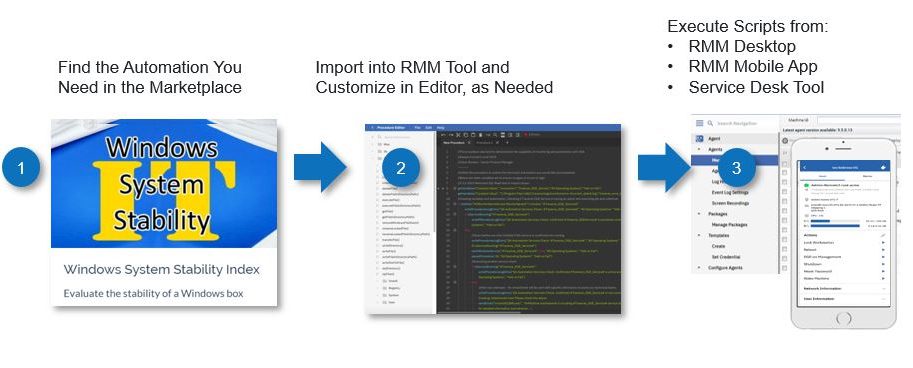This screenshot has width=913, height=368.
Task: Open the File menu in Procedure Editor
Action: pyautogui.click(x=417, y=128)
